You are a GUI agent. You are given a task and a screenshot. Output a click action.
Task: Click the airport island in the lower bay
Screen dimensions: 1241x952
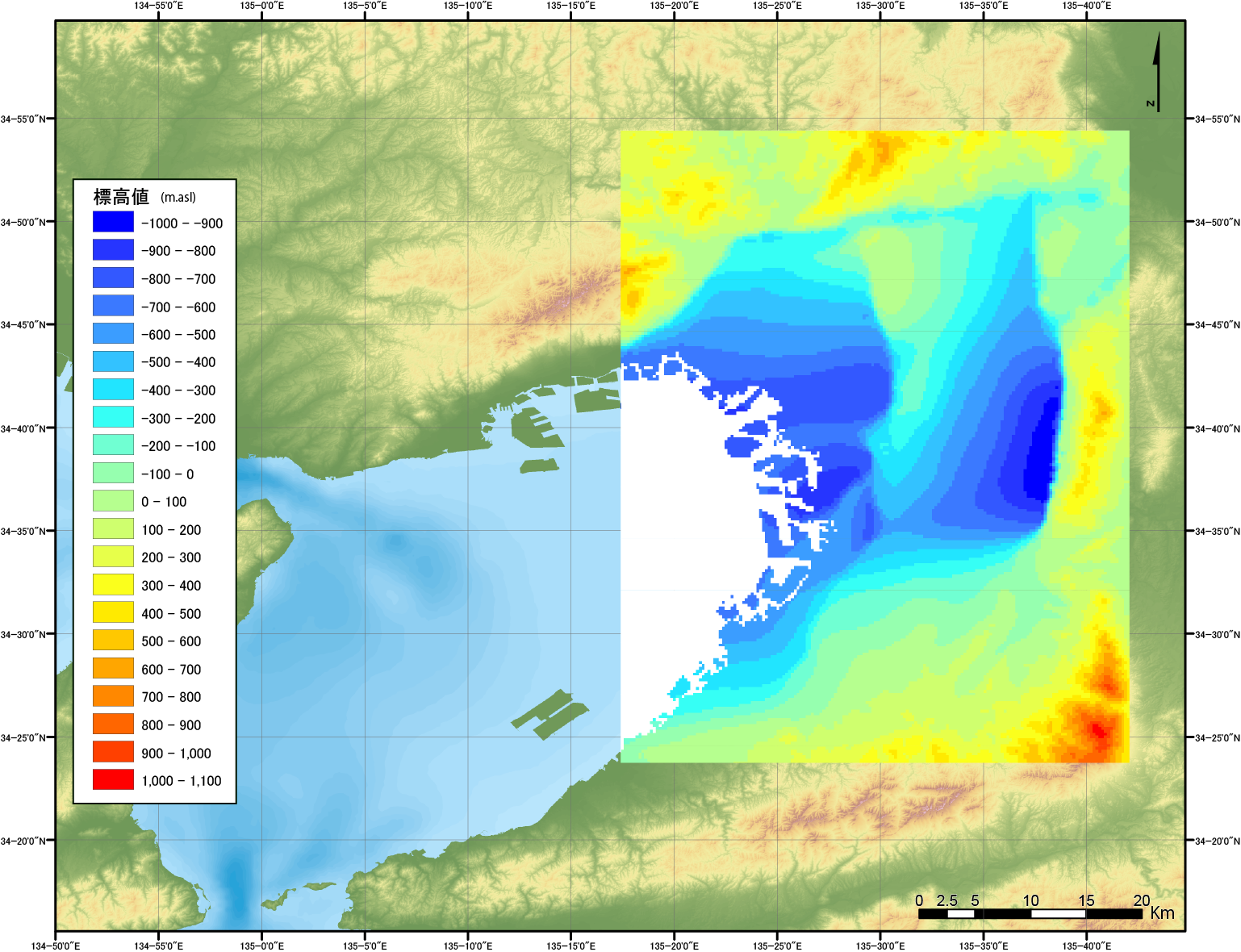550,712
